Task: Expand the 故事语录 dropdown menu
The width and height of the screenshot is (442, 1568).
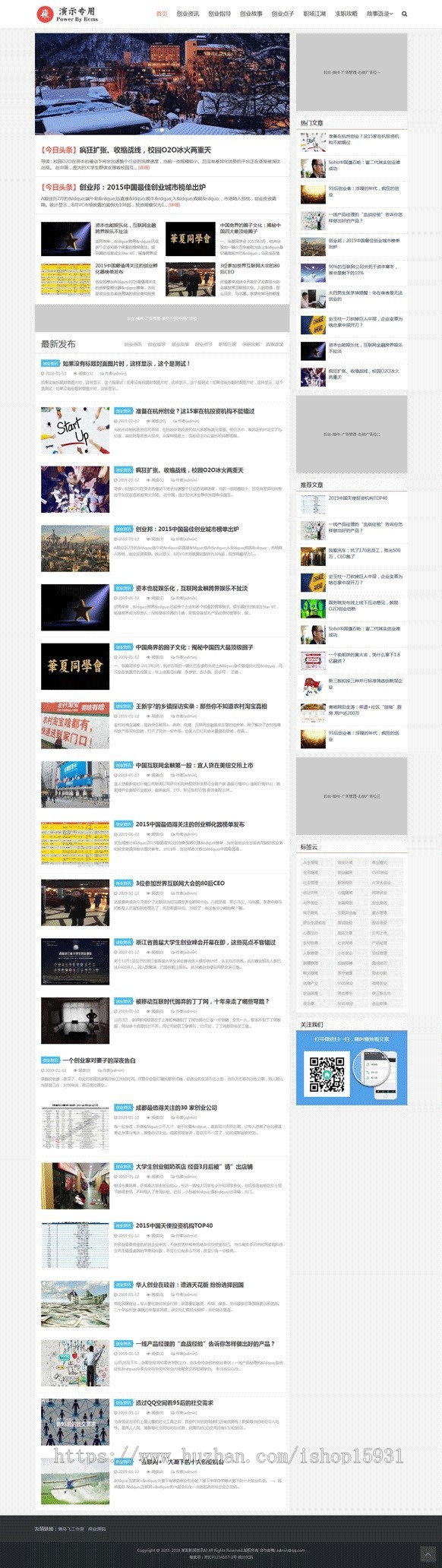Action: (379, 14)
